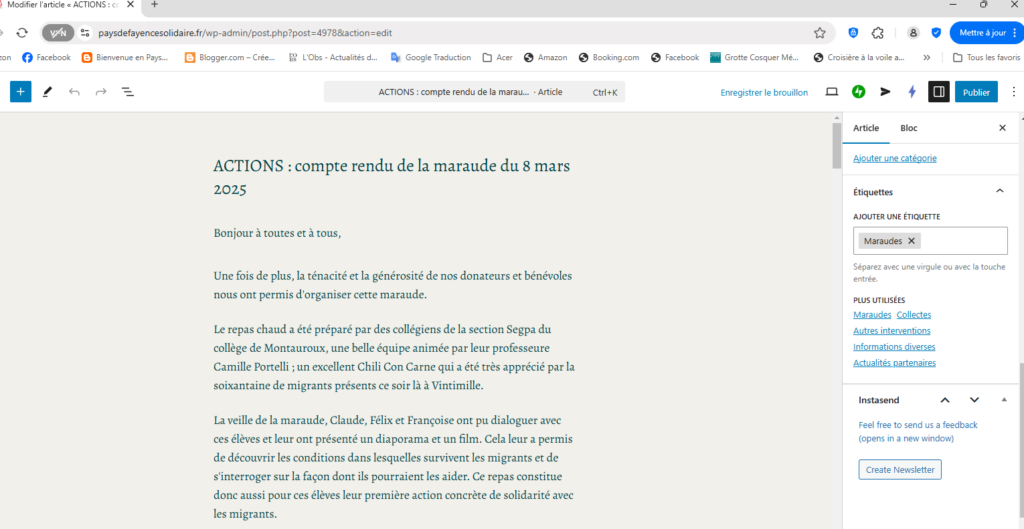1024x529 pixels.
Task: Click the blue lightning bolt icon
Action: pos(911,92)
